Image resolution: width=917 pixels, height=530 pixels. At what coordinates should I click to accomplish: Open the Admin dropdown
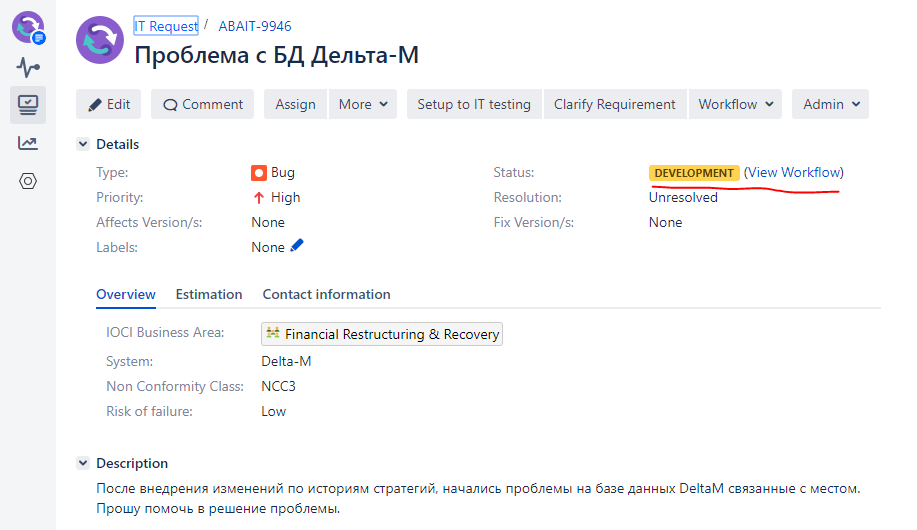pos(830,104)
